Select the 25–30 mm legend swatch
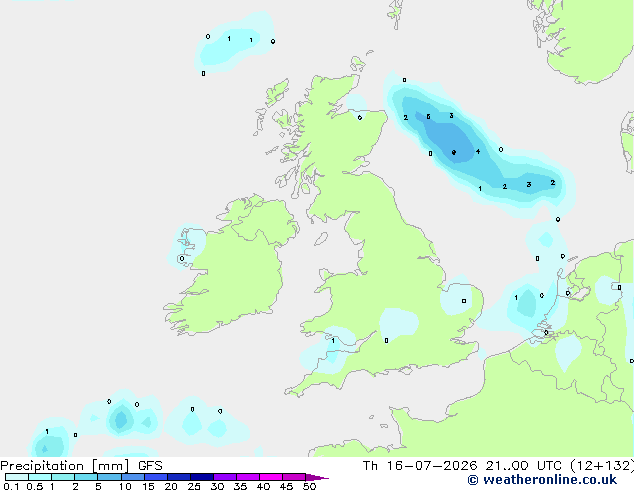The height and width of the screenshot is (490, 634). click(202, 477)
